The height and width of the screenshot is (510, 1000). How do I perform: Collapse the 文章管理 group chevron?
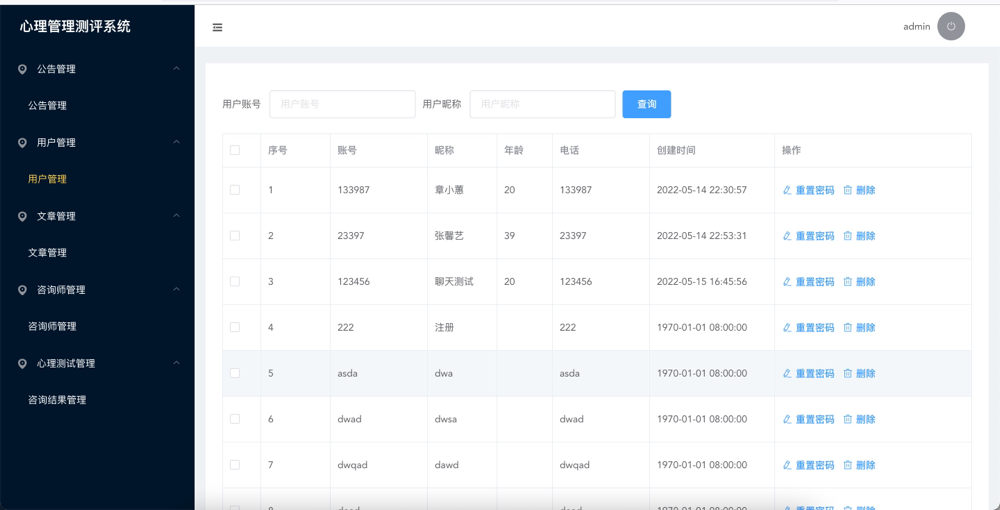[177, 216]
